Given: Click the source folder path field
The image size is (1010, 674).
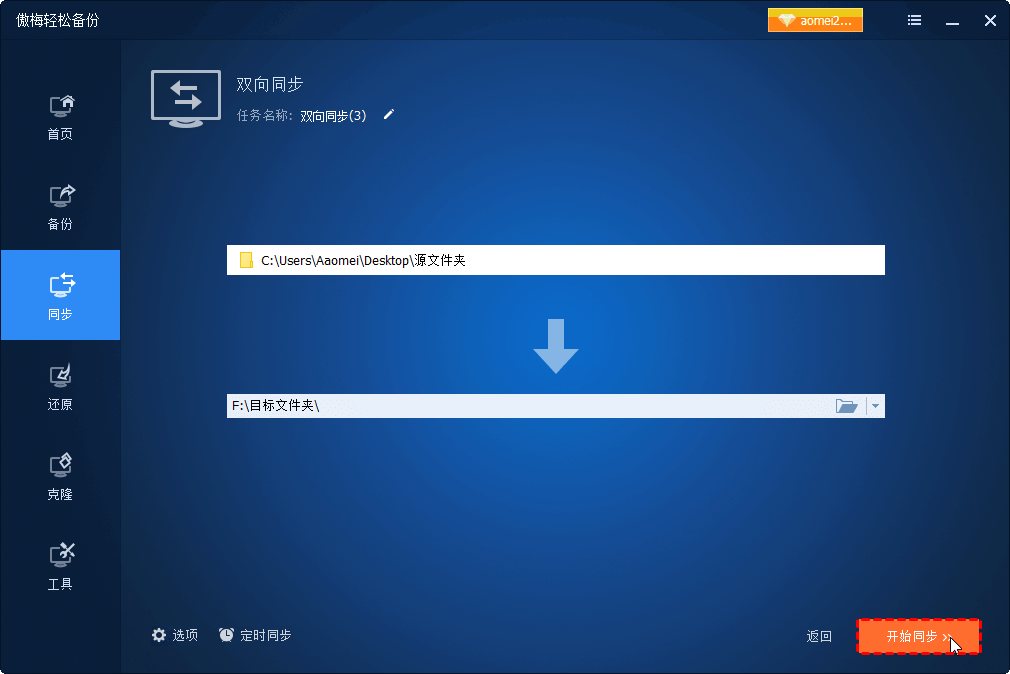Looking at the screenshot, I should 556,260.
